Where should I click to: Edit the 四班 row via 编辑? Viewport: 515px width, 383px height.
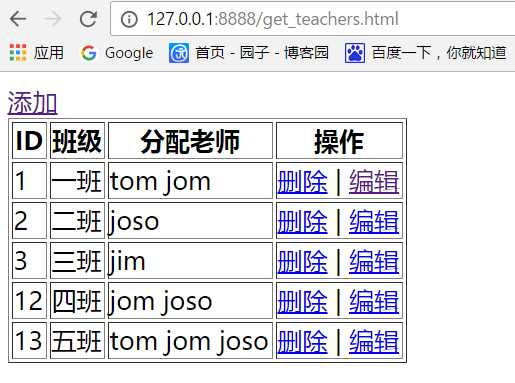tap(374, 301)
